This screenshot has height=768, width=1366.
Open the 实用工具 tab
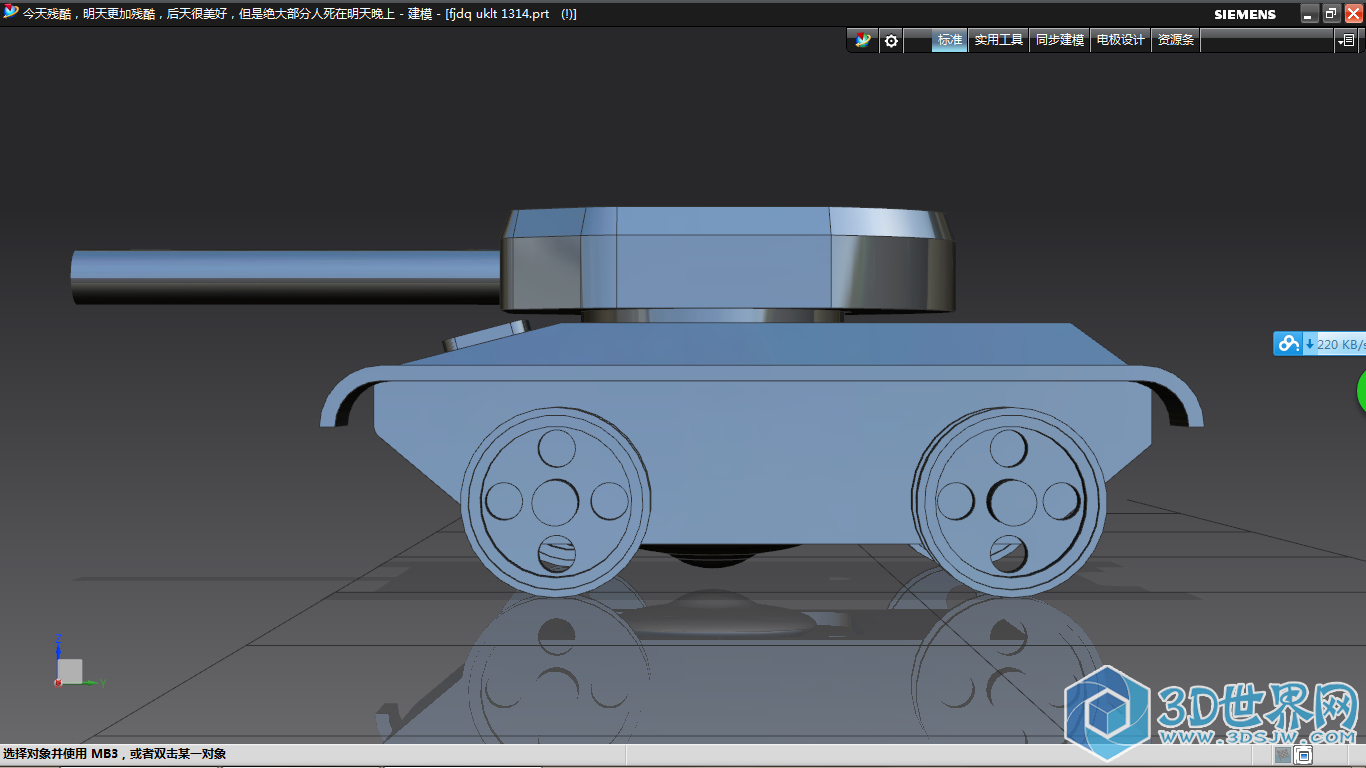click(x=999, y=40)
